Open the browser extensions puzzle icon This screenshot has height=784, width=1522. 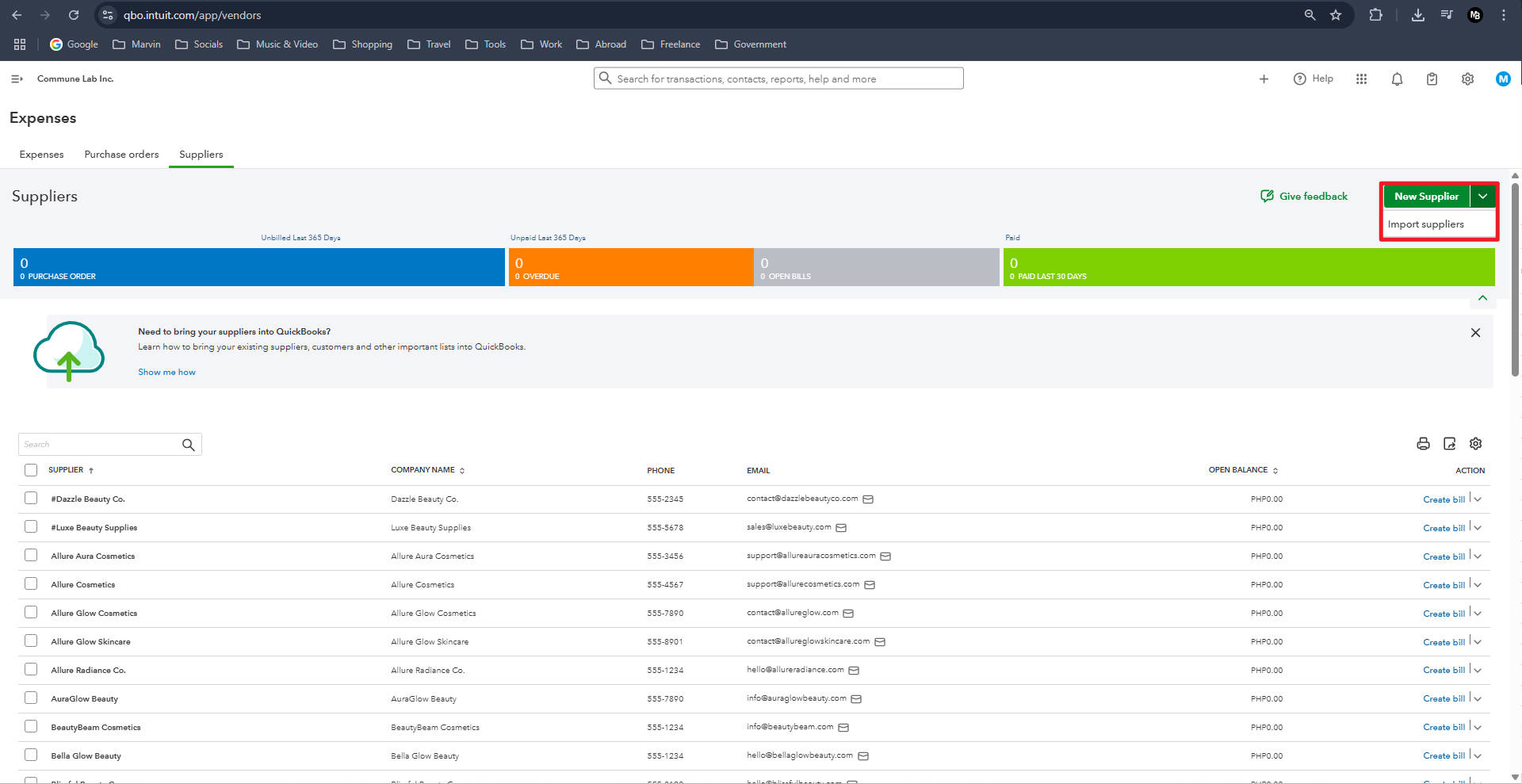point(1375,15)
